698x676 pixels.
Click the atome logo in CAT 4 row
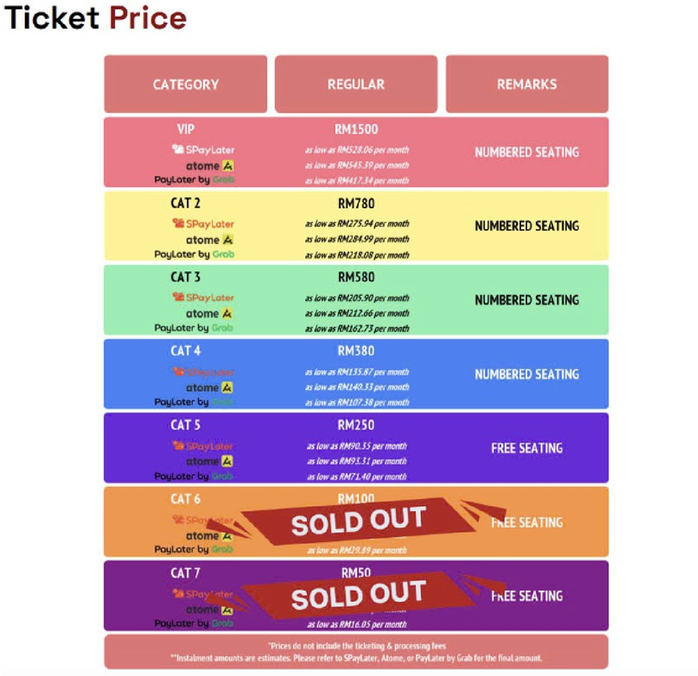210,388
